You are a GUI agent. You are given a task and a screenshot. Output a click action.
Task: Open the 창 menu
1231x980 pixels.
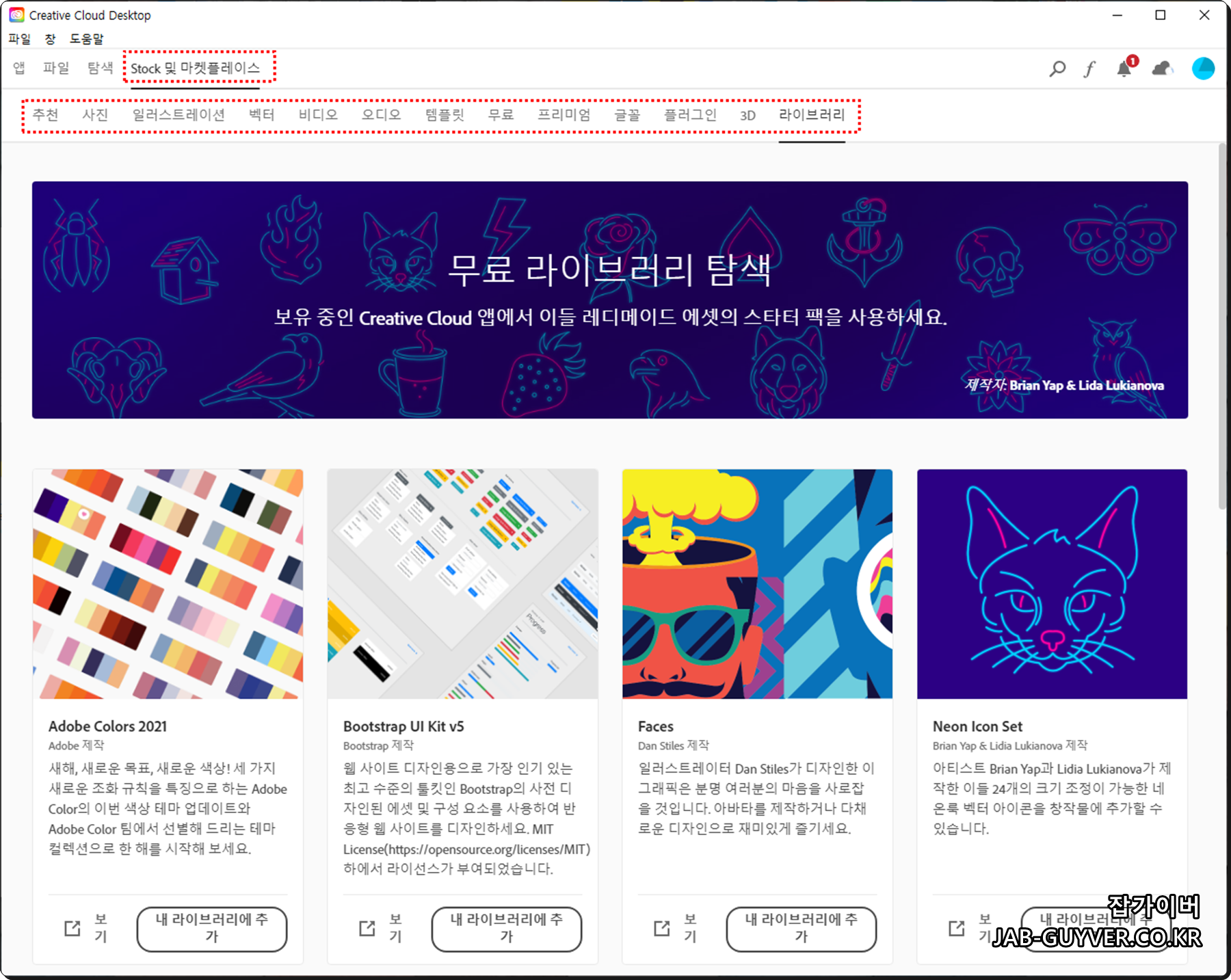(x=50, y=39)
